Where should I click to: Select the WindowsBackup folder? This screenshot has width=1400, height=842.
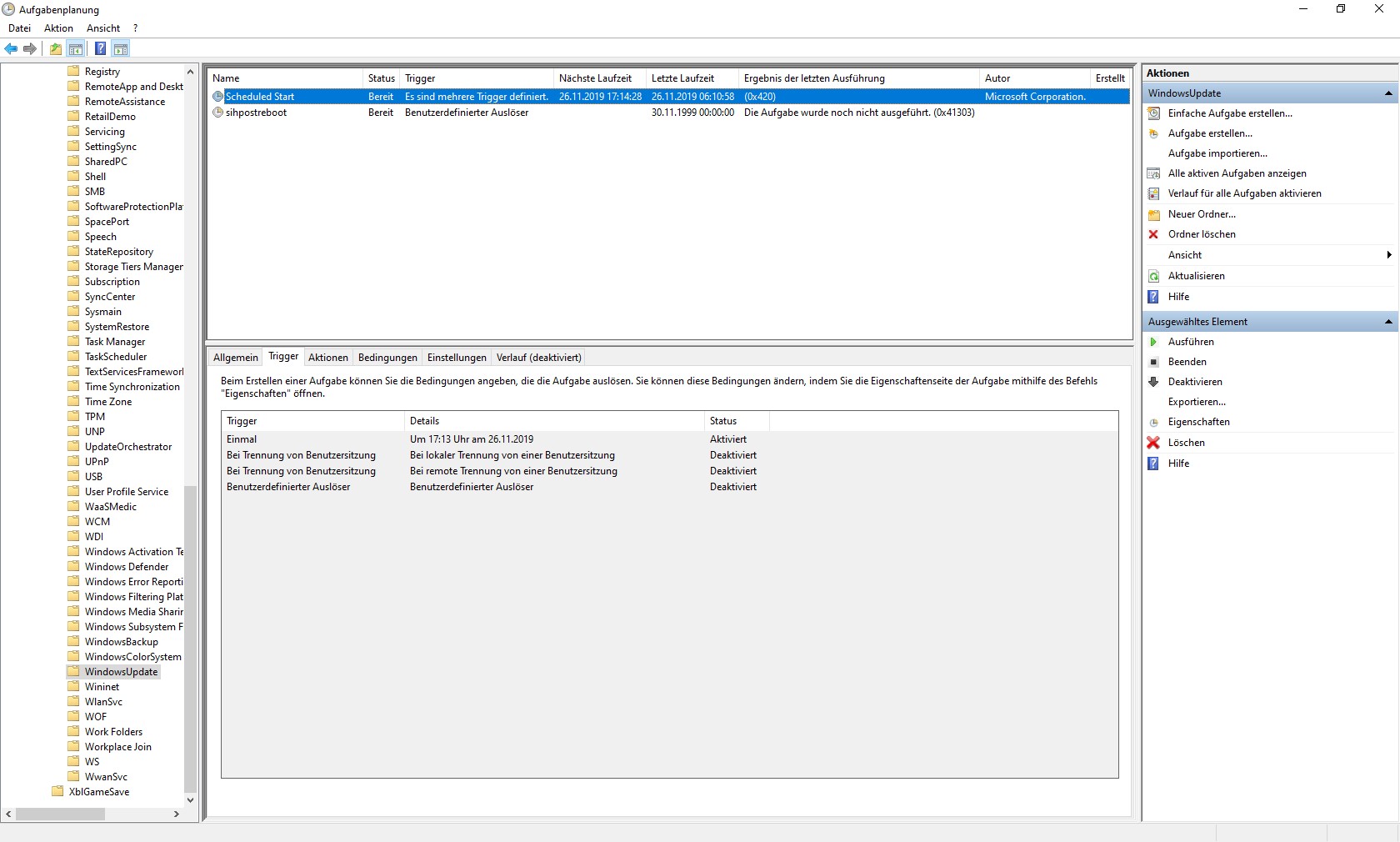[122, 642]
